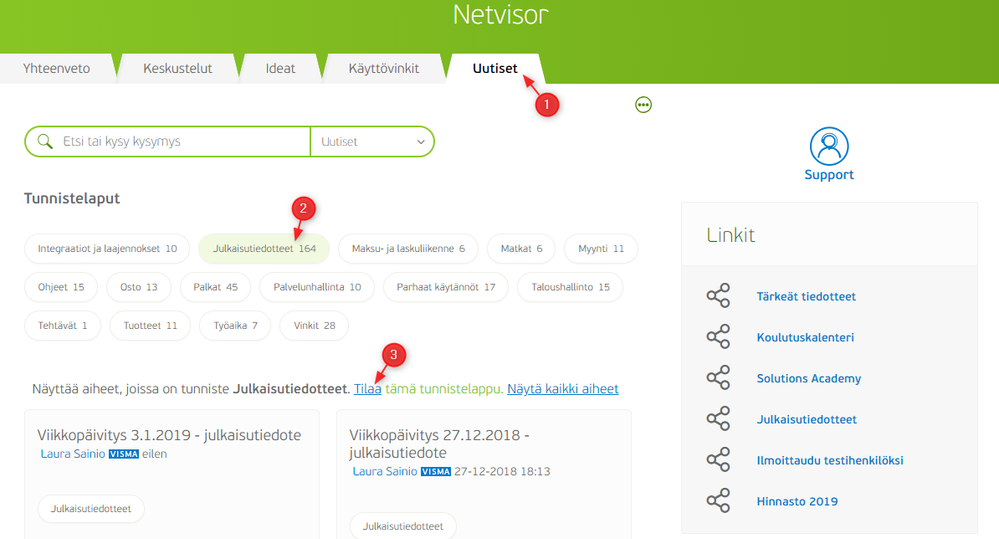Open the Support link text
This screenshot has width=999, height=539.
coord(829,175)
